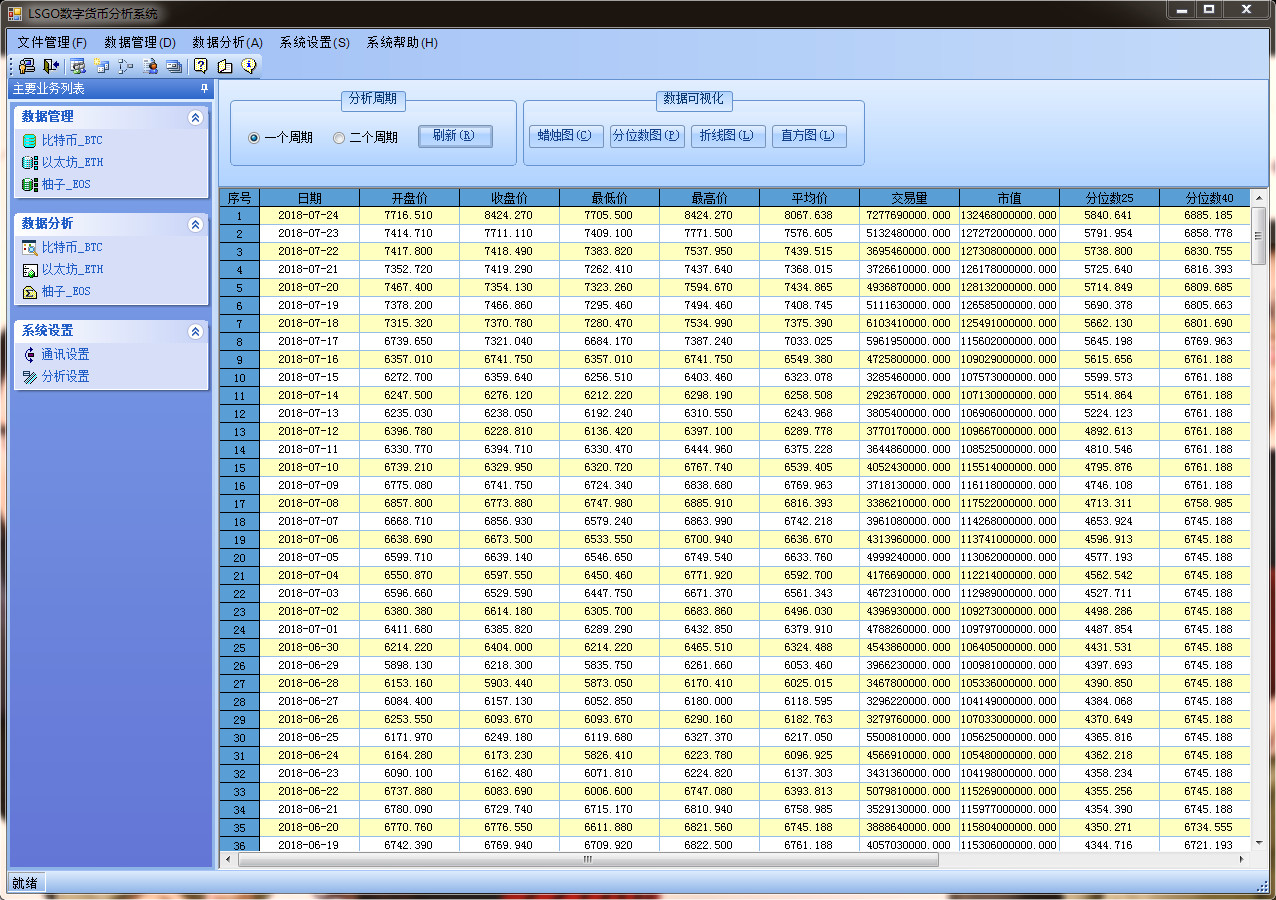Click the 通讯设置 icon

[x=29, y=354]
